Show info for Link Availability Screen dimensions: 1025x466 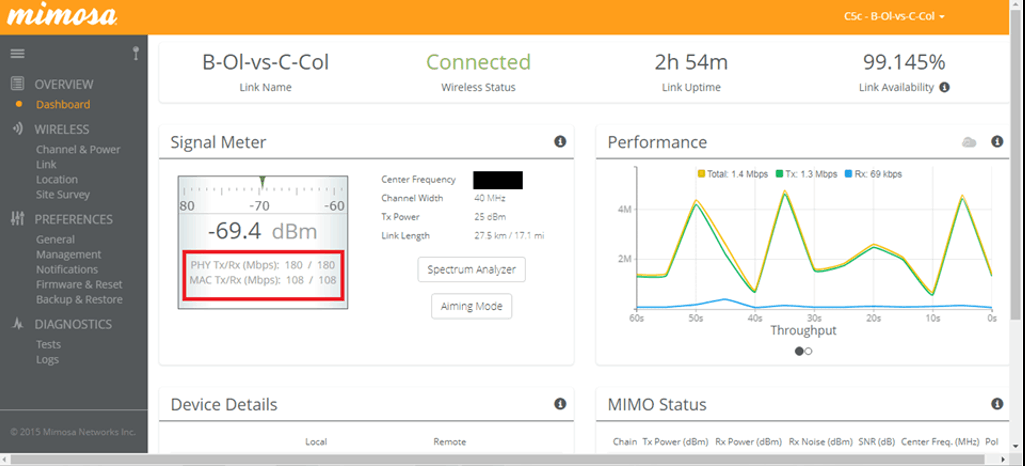944,87
